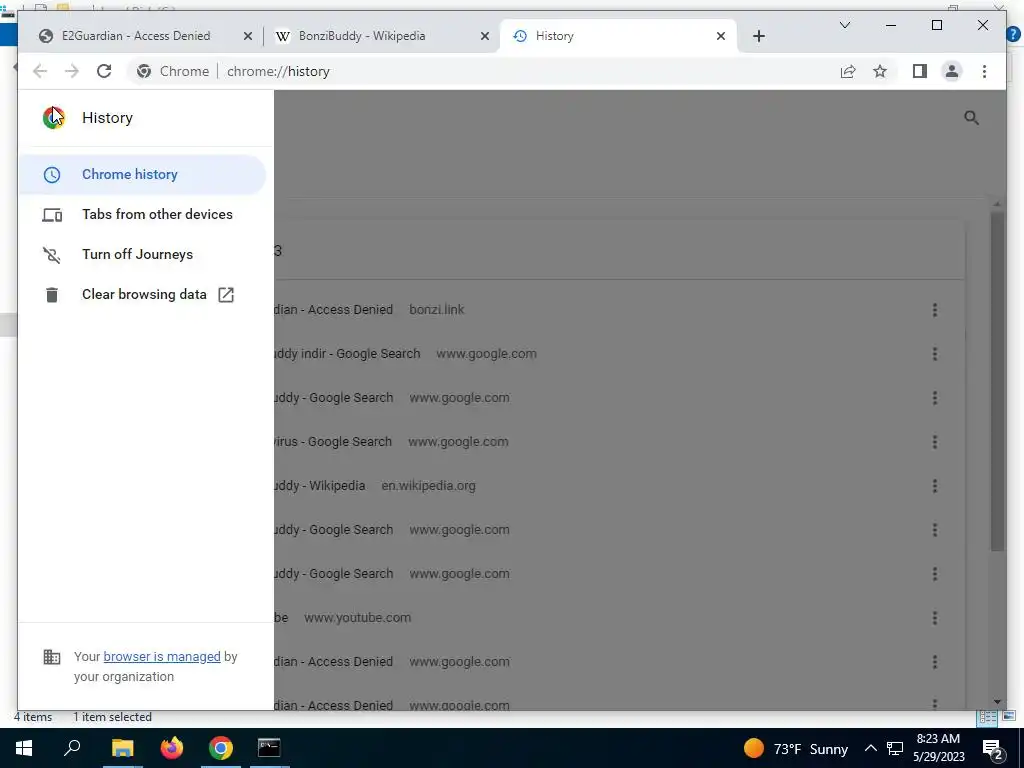Click 'indir - Google Search' history entry
This screenshot has width=1024, height=768.
pyautogui.click(x=347, y=354)
